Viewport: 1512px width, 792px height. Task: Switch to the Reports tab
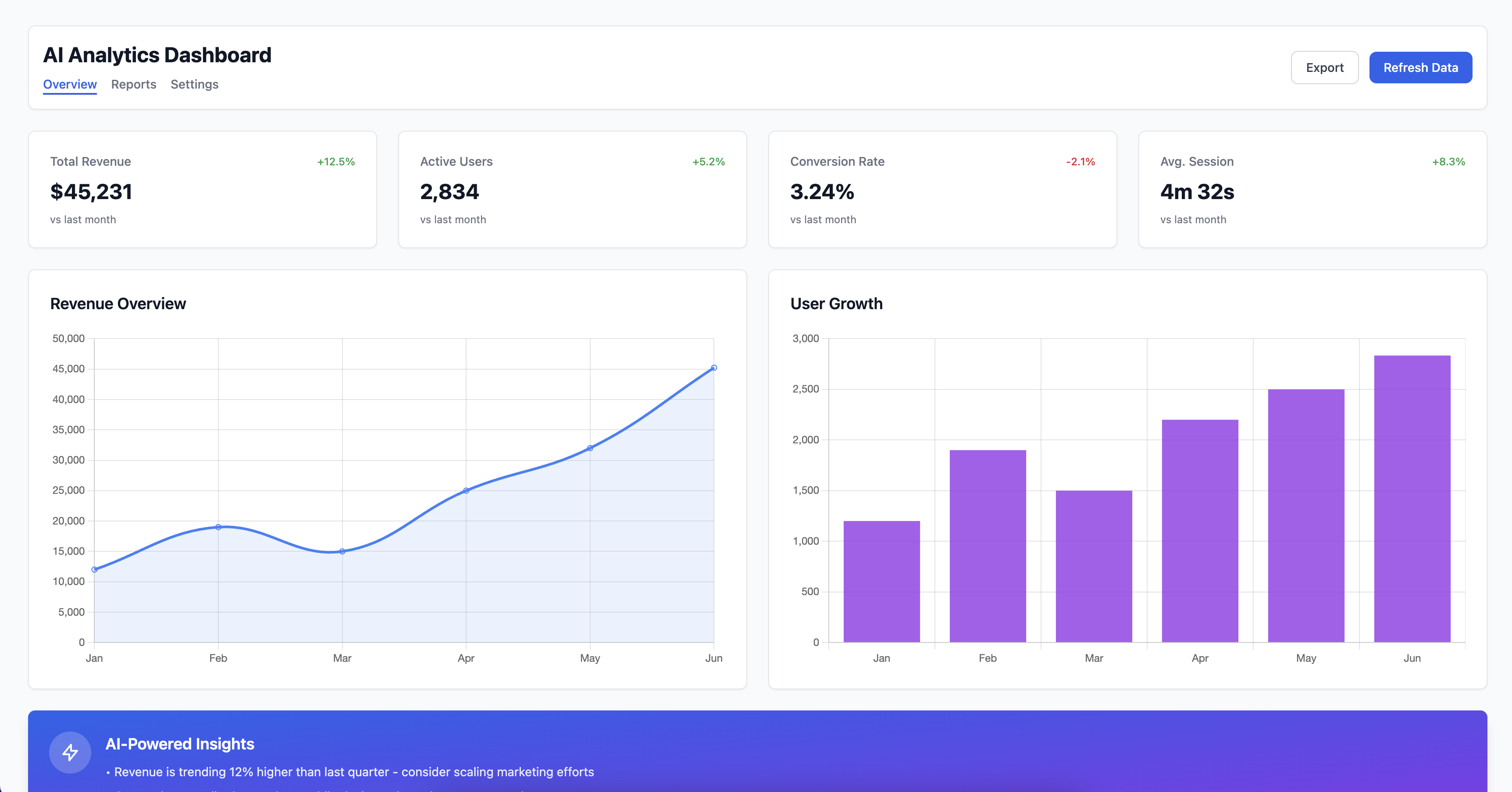click(134, 84)
